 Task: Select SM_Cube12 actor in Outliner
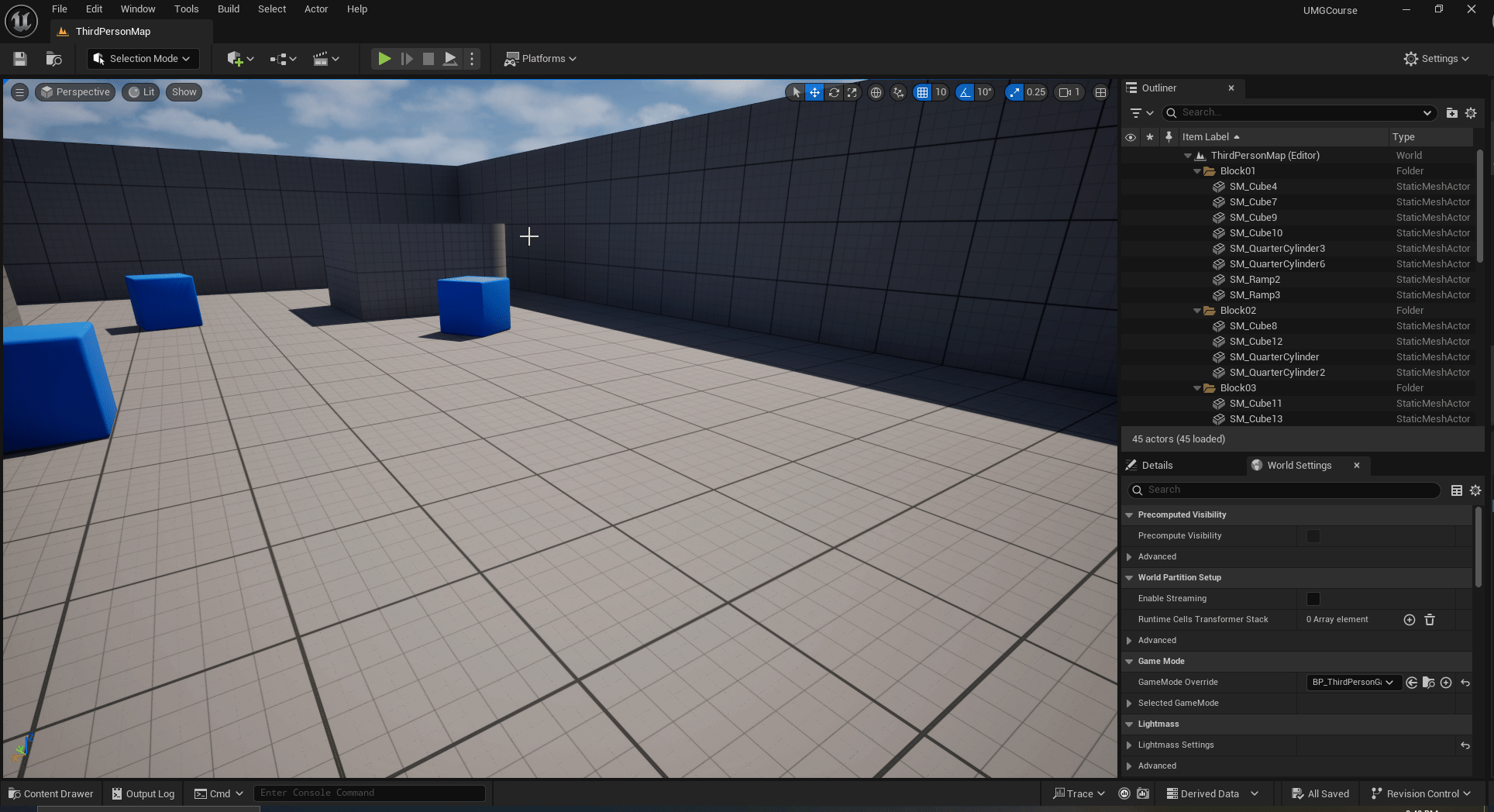pos(1256,342)
